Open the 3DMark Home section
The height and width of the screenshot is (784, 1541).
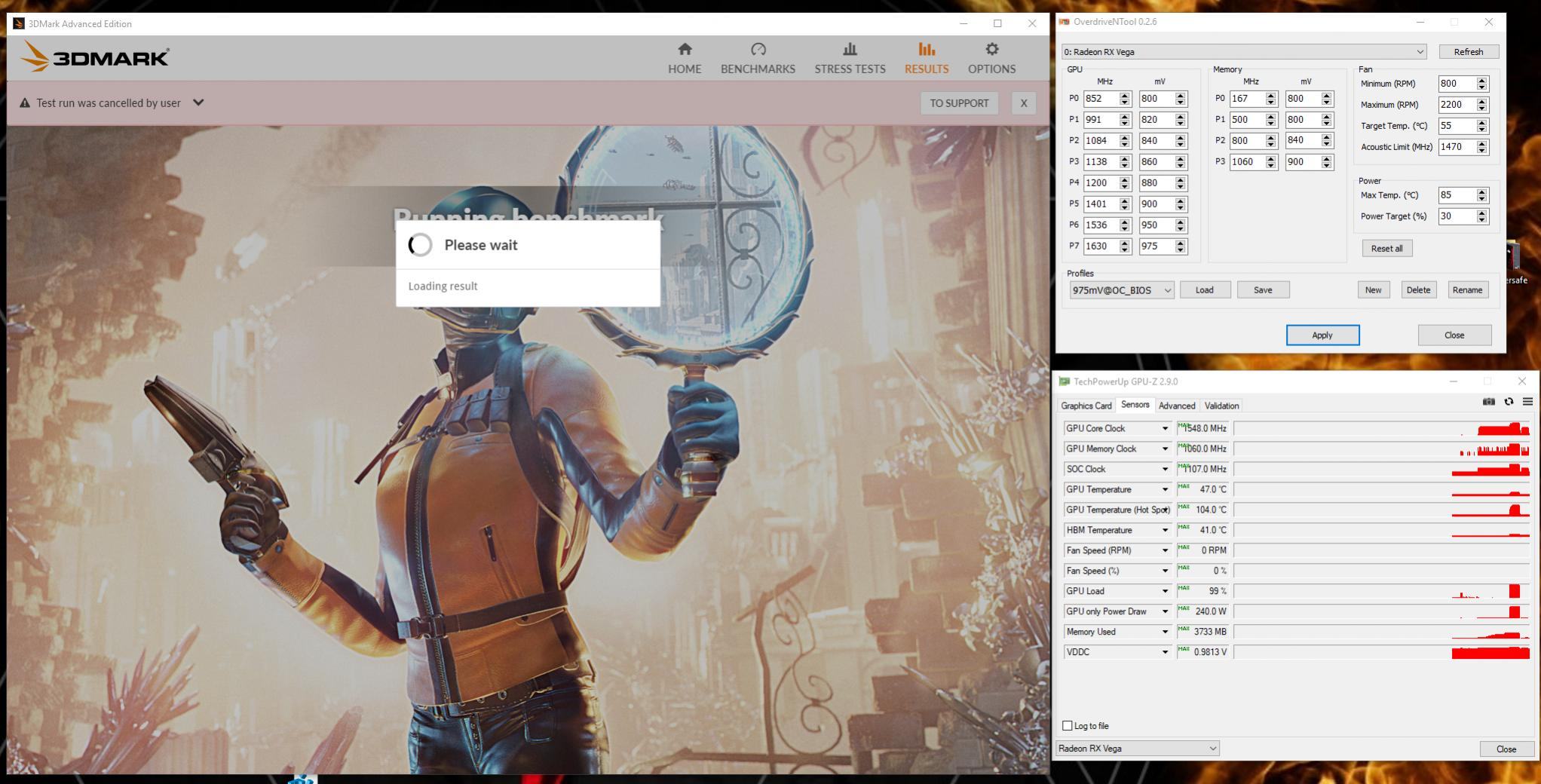685,59
